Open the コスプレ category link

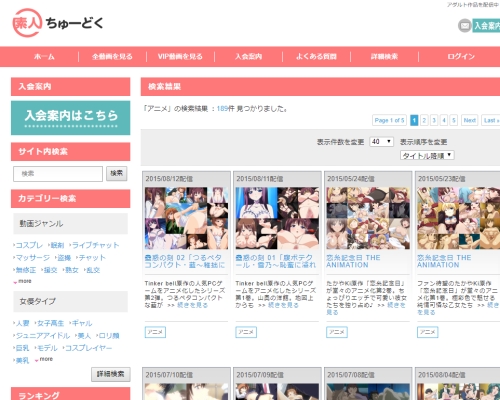pos(29,245)
